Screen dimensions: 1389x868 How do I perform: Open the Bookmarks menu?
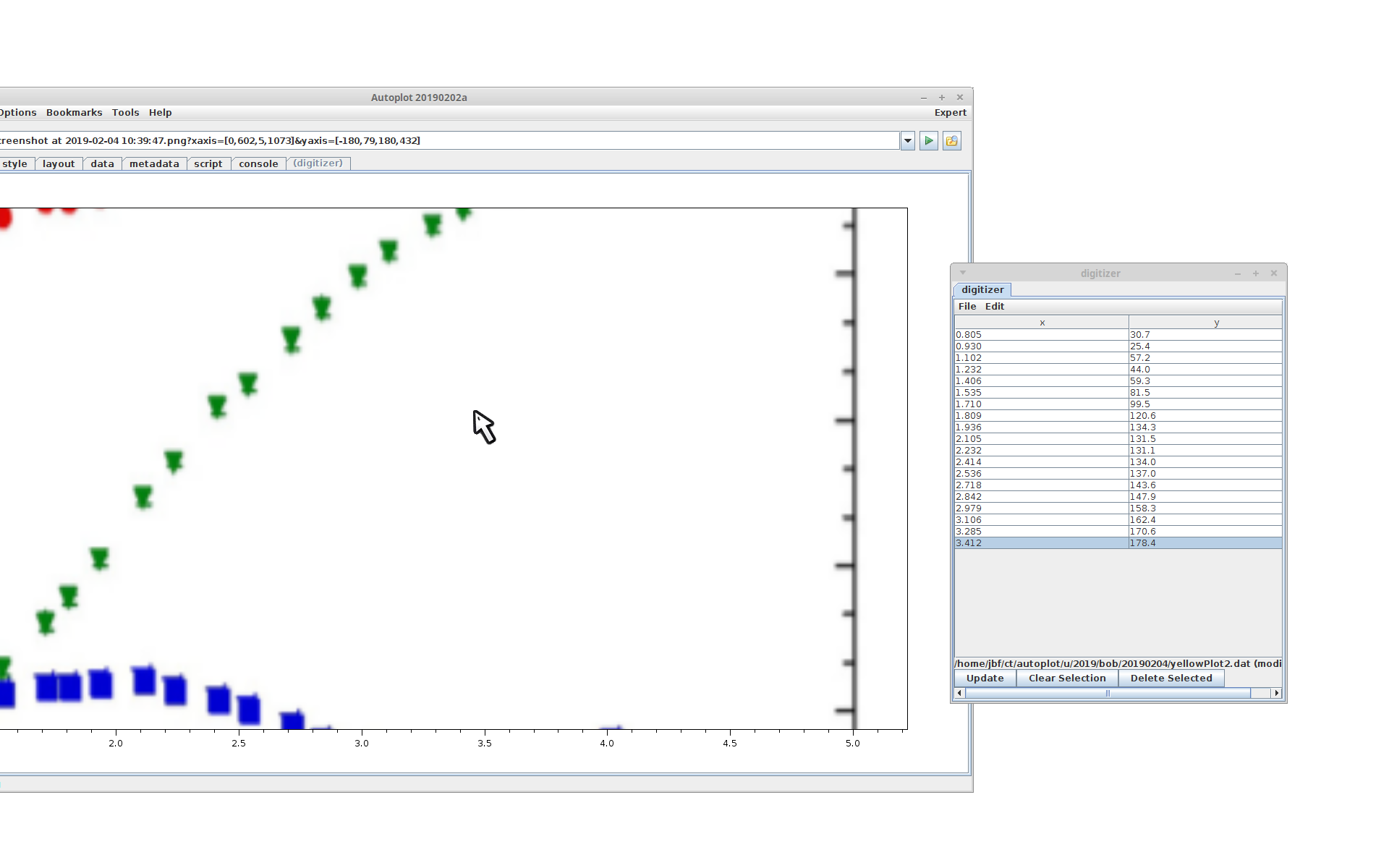click(x=74, y=113)
